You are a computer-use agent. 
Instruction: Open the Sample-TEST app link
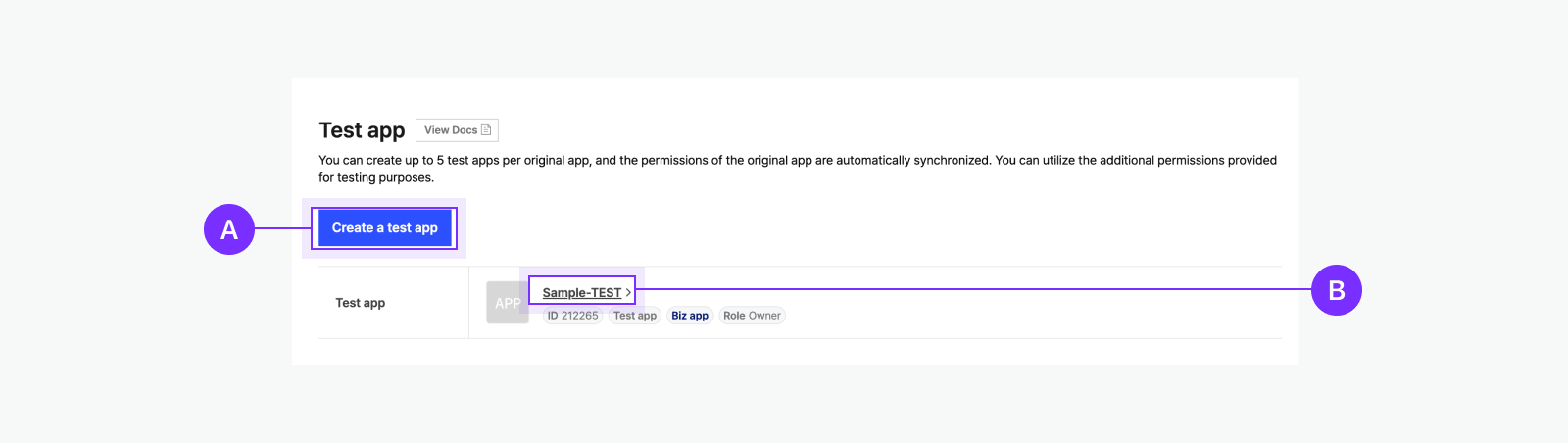pyautogui.click(x=581, y=292)
